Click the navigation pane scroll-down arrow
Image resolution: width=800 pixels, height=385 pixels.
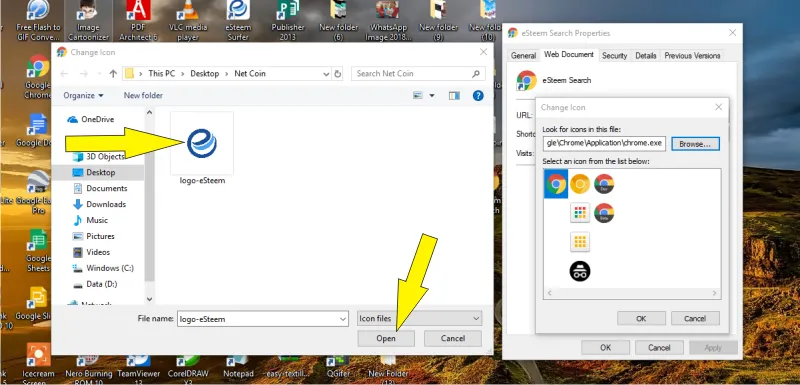[x=149, y=299]
